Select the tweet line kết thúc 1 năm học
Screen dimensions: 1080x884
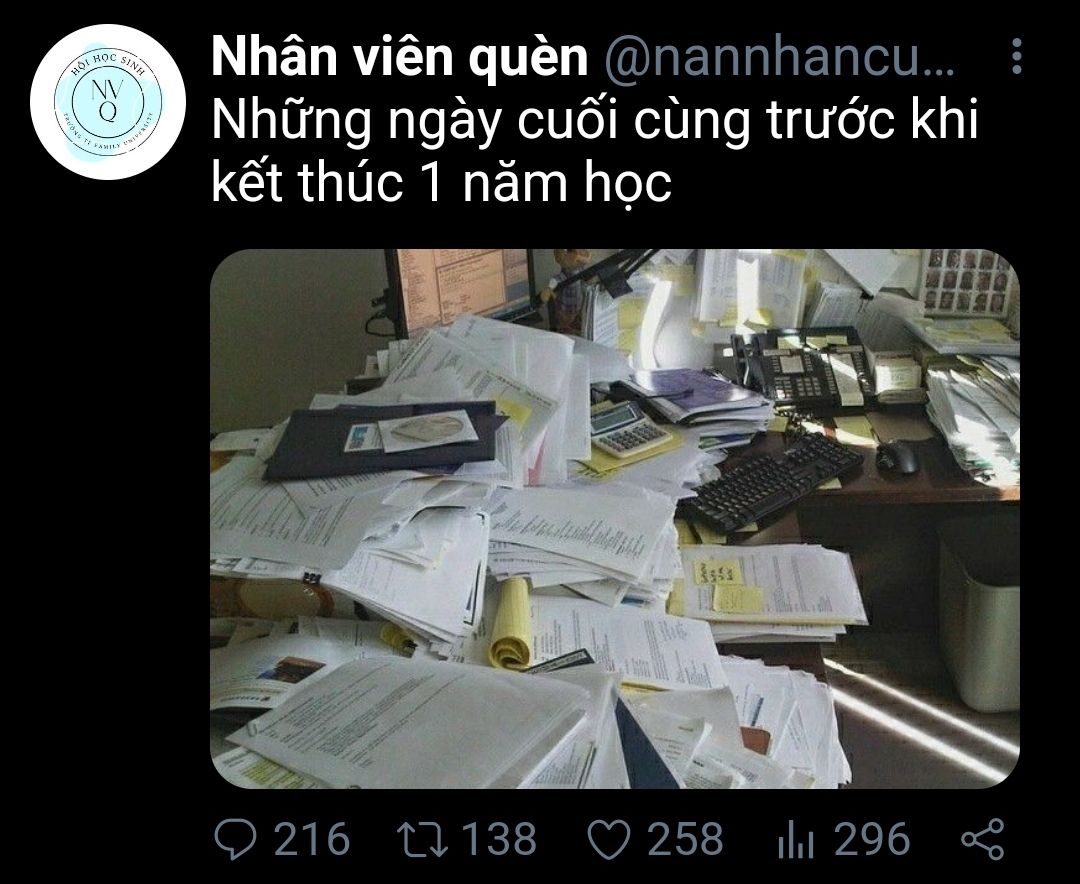[441, 183]
